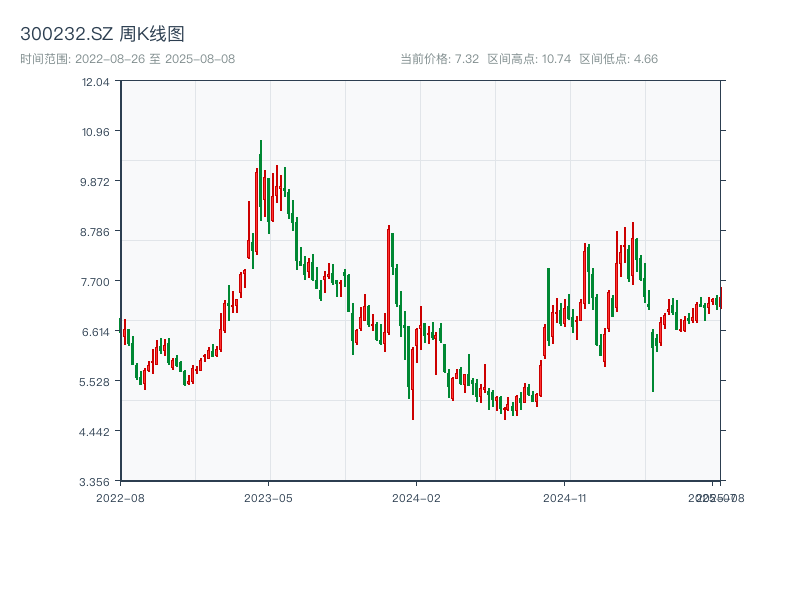Select the 当前价格 7.32 label
The image size is (800, 600).
pos(439,59)
